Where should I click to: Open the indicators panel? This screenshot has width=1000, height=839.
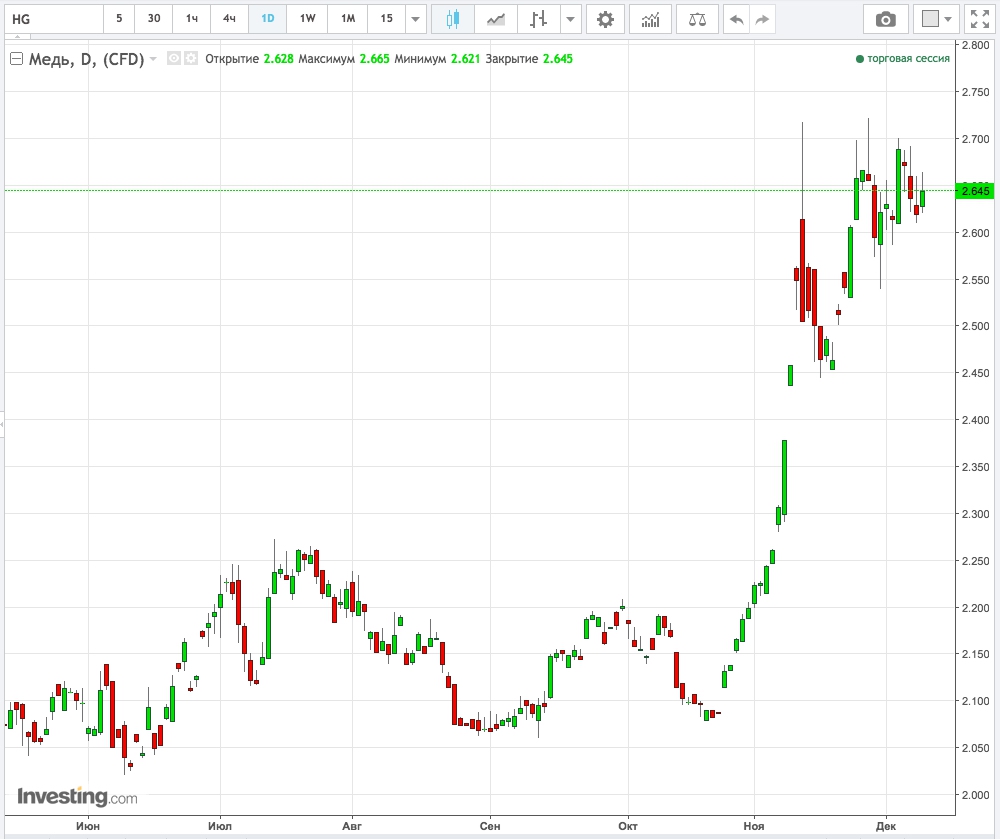click(x=650, y=19)
